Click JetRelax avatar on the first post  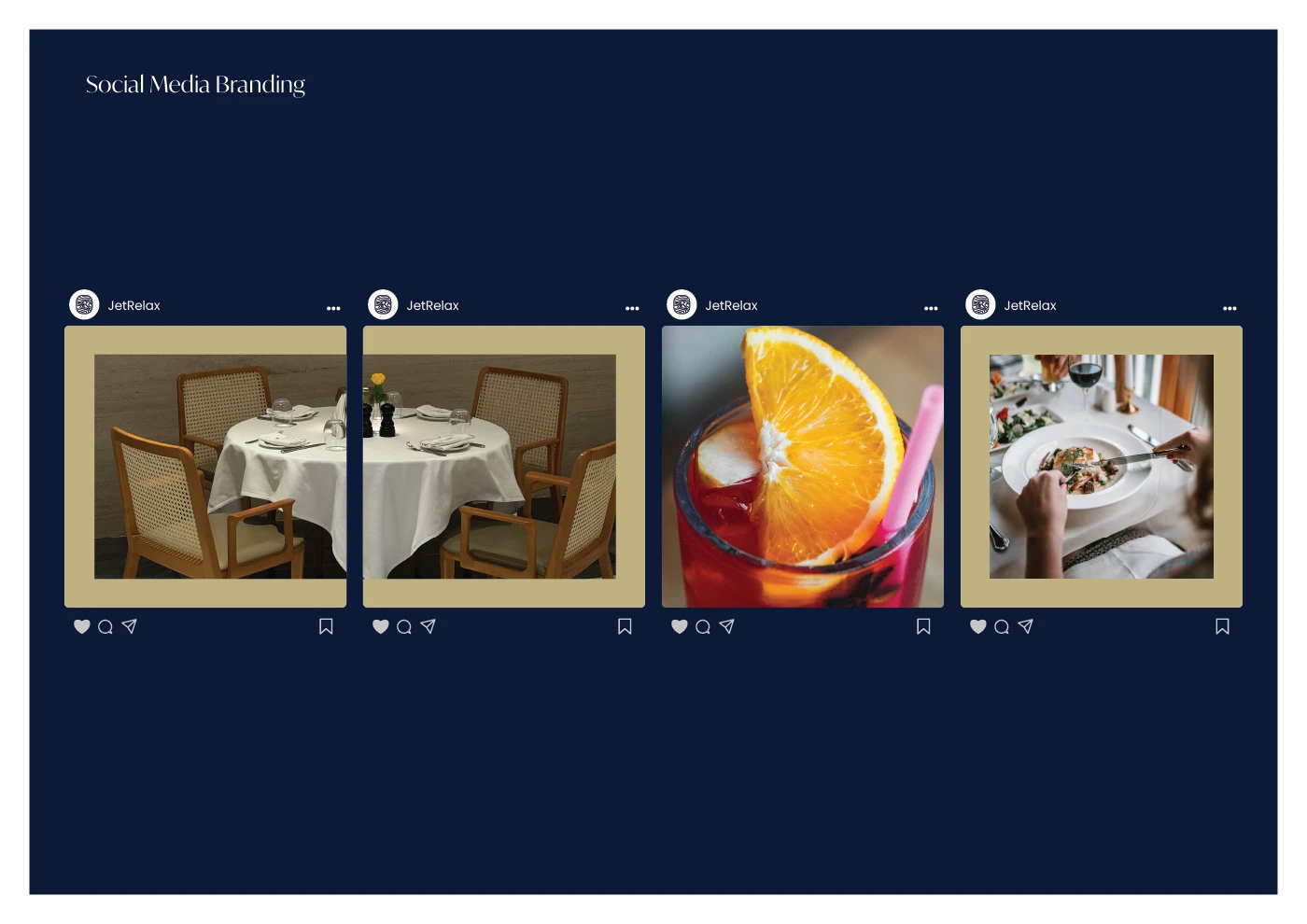pos(85,304)
